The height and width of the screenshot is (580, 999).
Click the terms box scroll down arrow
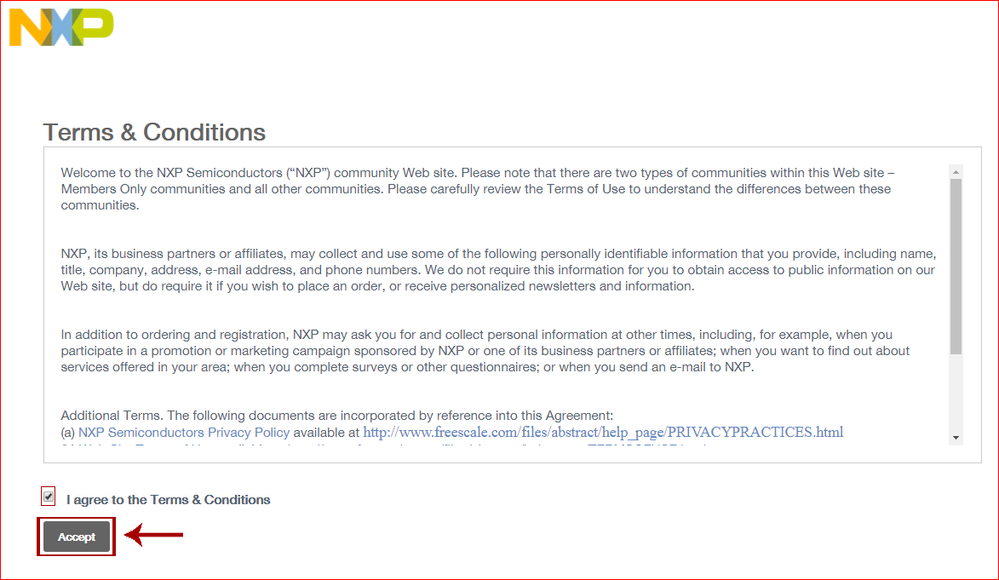956,438
